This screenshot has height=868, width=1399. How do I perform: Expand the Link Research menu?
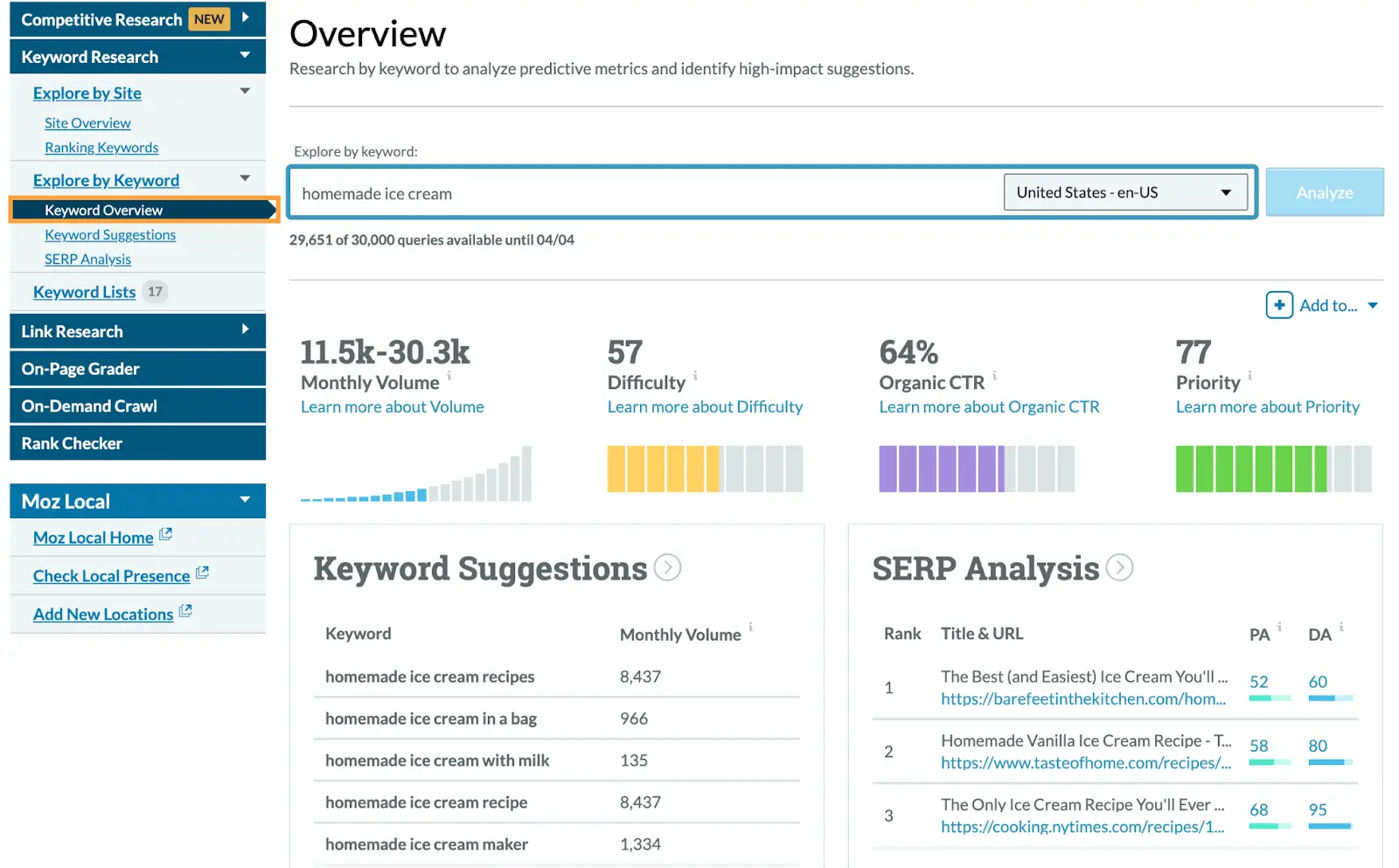pos(245,330)
